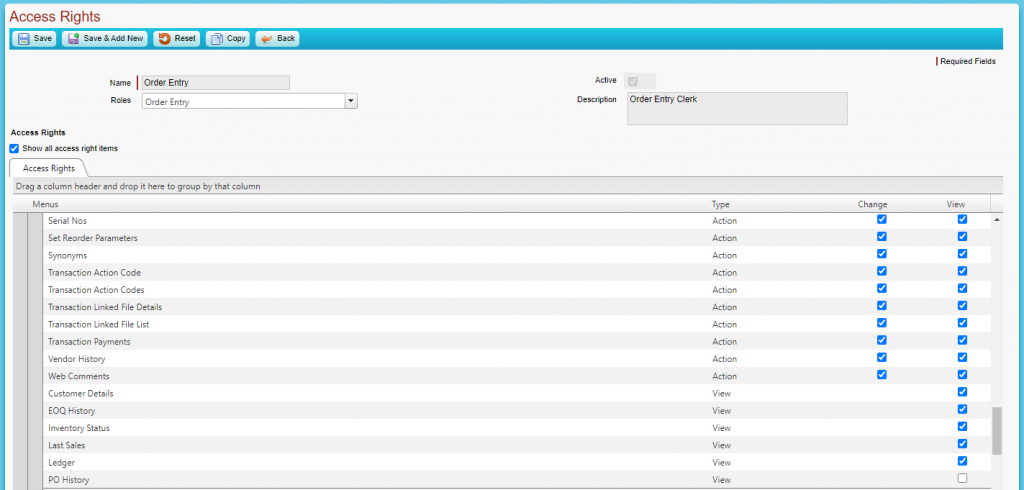This screenshot has width=1024, height=490.
Task: Uncheck Change for Synonyms
Action: 882,253
